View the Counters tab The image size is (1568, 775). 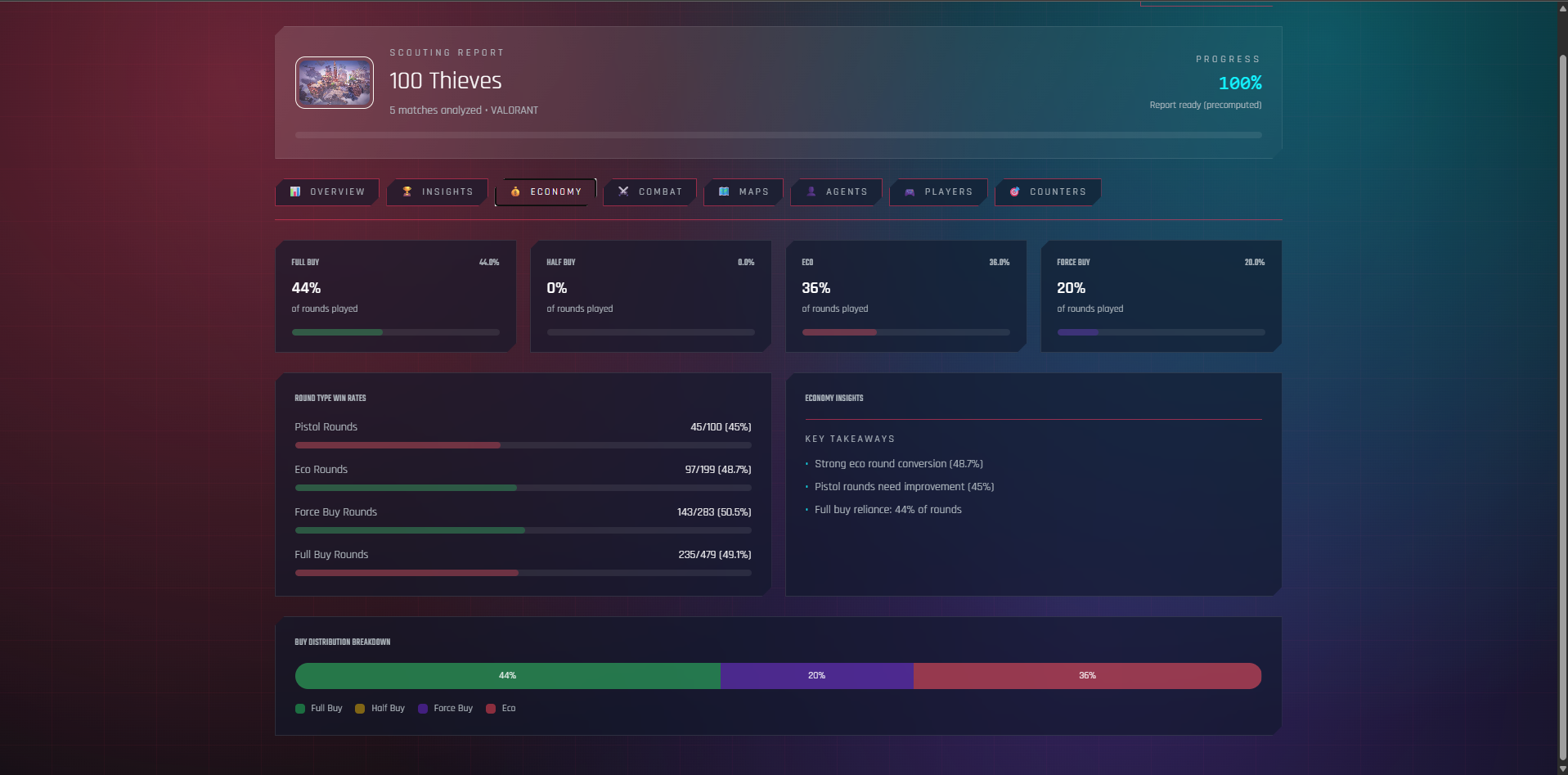[1048, 191]
